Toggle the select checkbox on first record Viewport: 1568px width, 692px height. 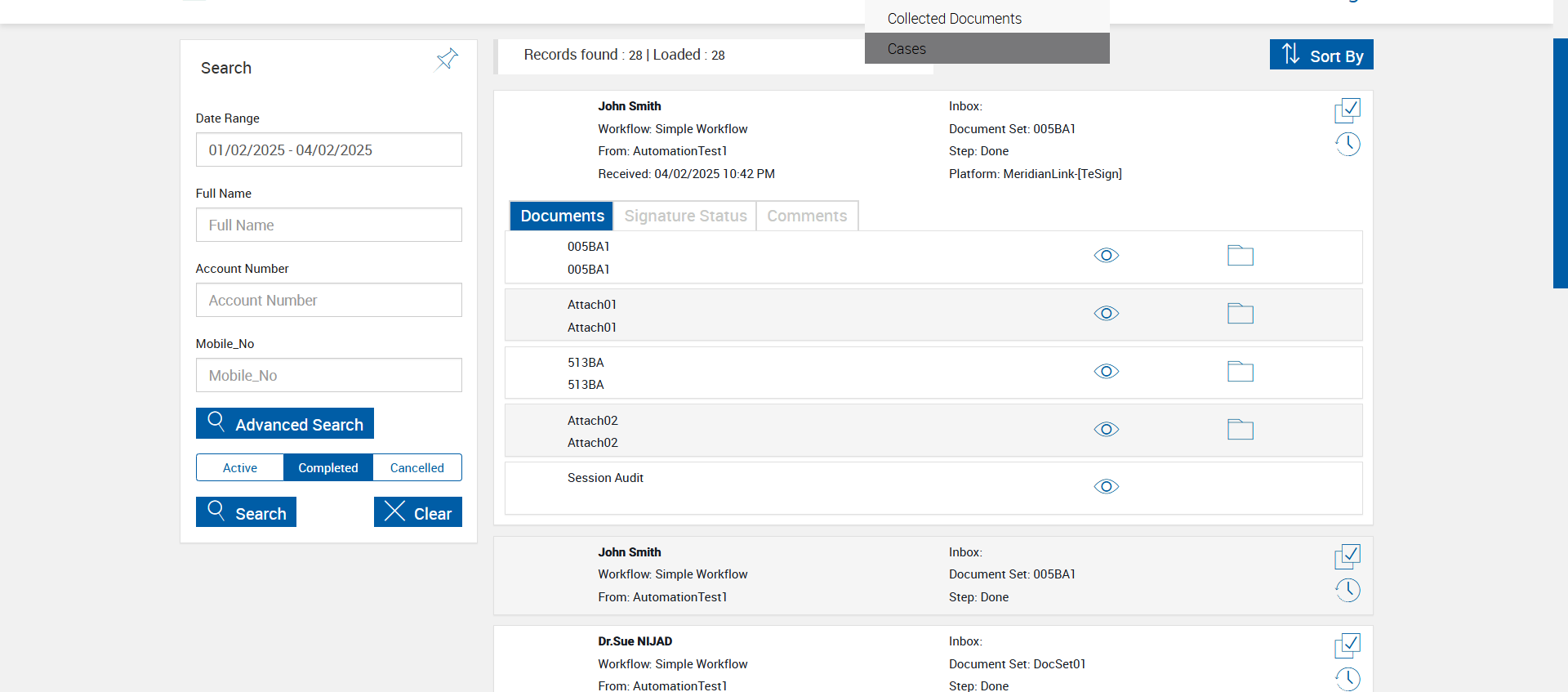(x=1347, y=110)
